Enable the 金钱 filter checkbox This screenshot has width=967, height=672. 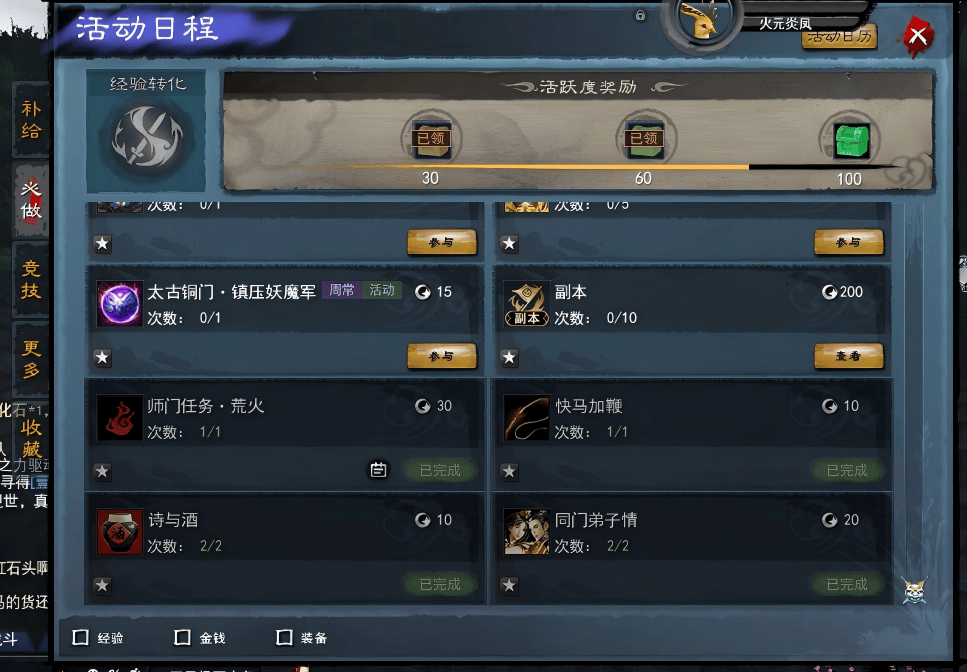click(183, 637)
